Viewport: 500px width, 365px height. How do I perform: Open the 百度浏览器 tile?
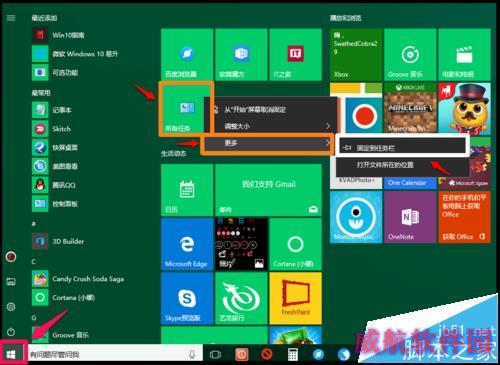187,54
